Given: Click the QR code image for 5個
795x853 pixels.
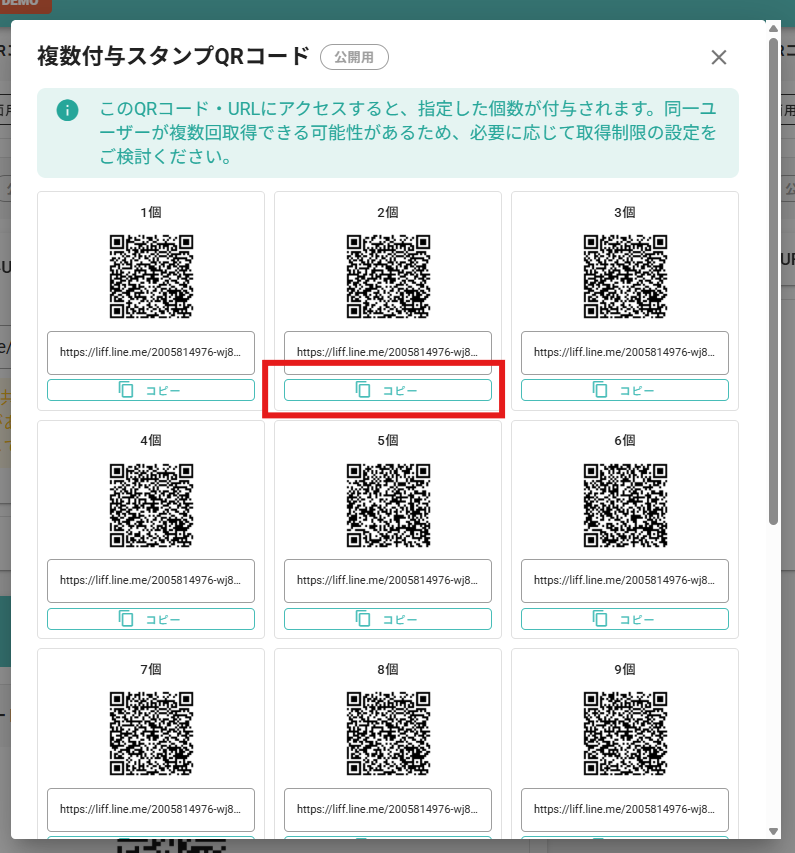Looking at the screenshot, I should click(x=389, y=505).
